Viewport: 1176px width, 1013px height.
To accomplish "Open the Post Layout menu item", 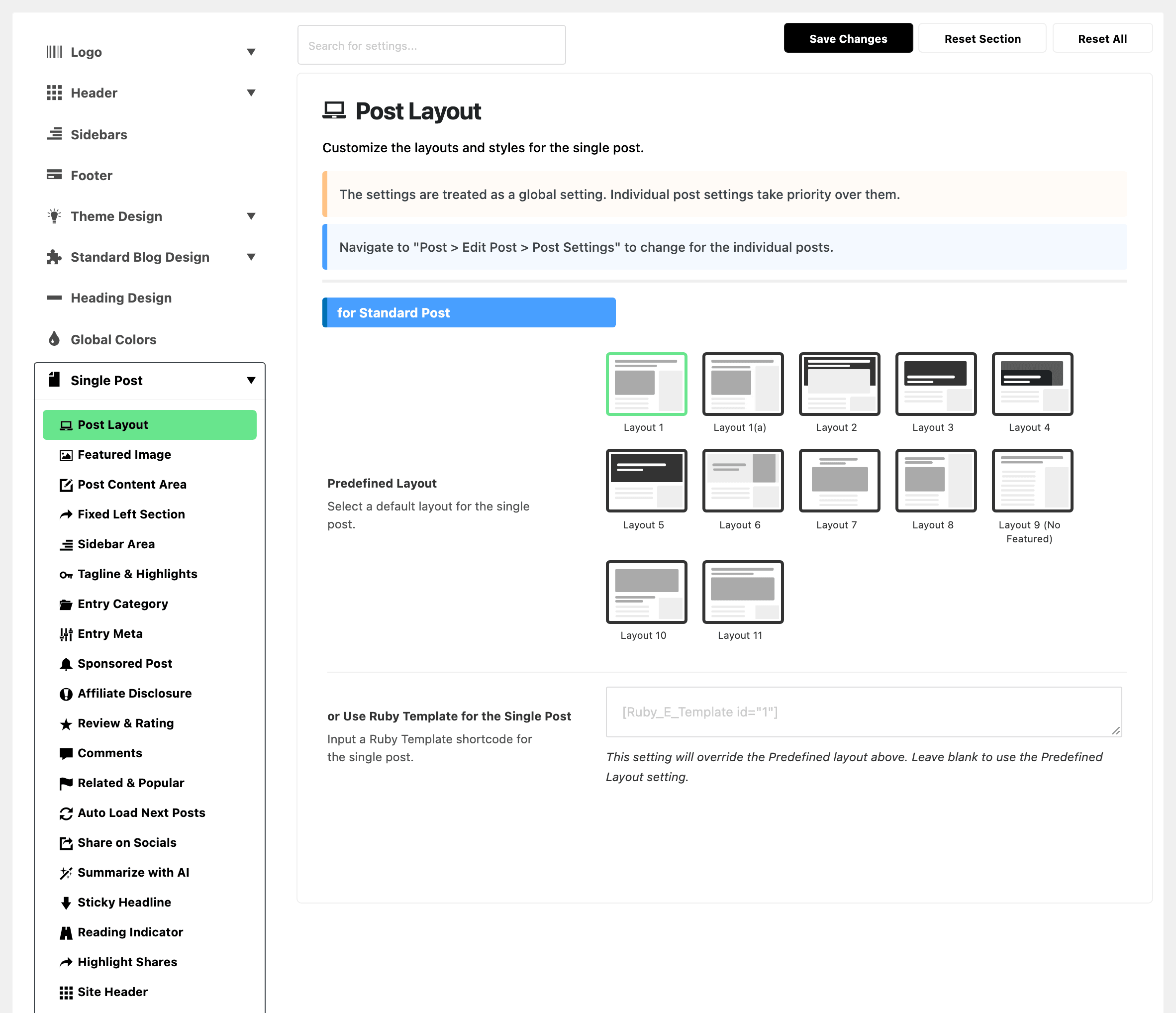I will coord(150,424).
